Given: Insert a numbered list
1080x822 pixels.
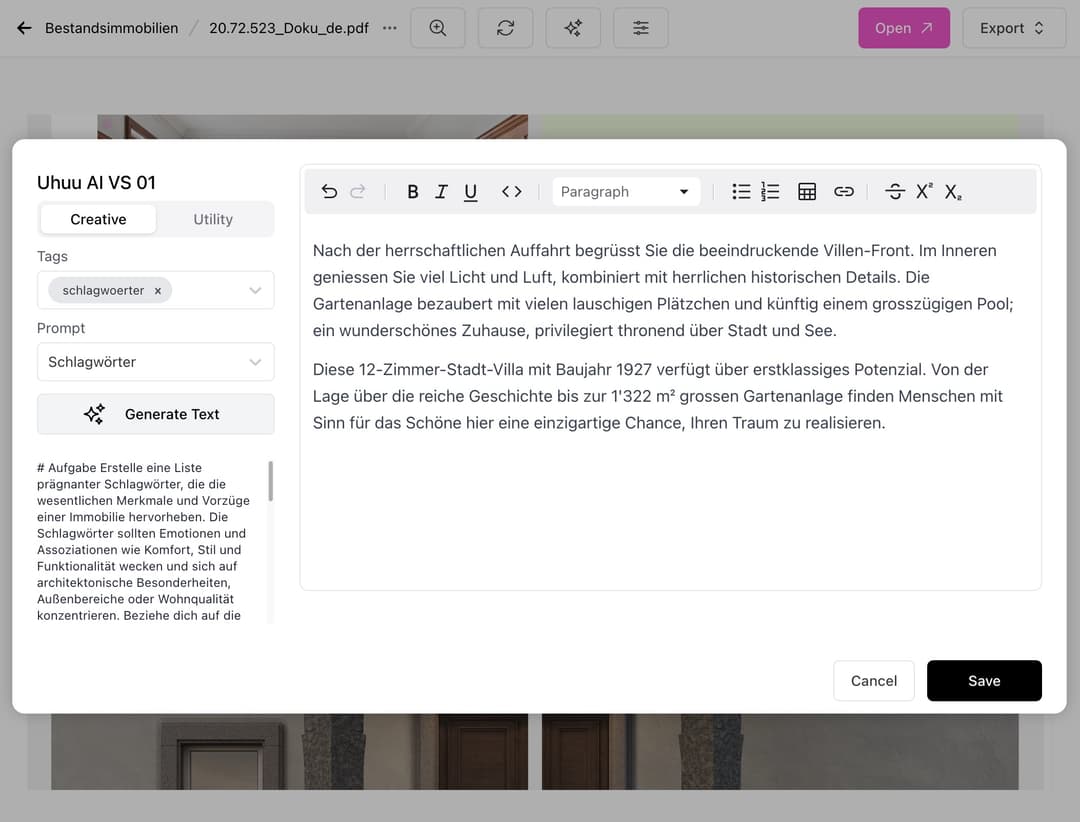Looking at the screenshot, I should [770, 192].
